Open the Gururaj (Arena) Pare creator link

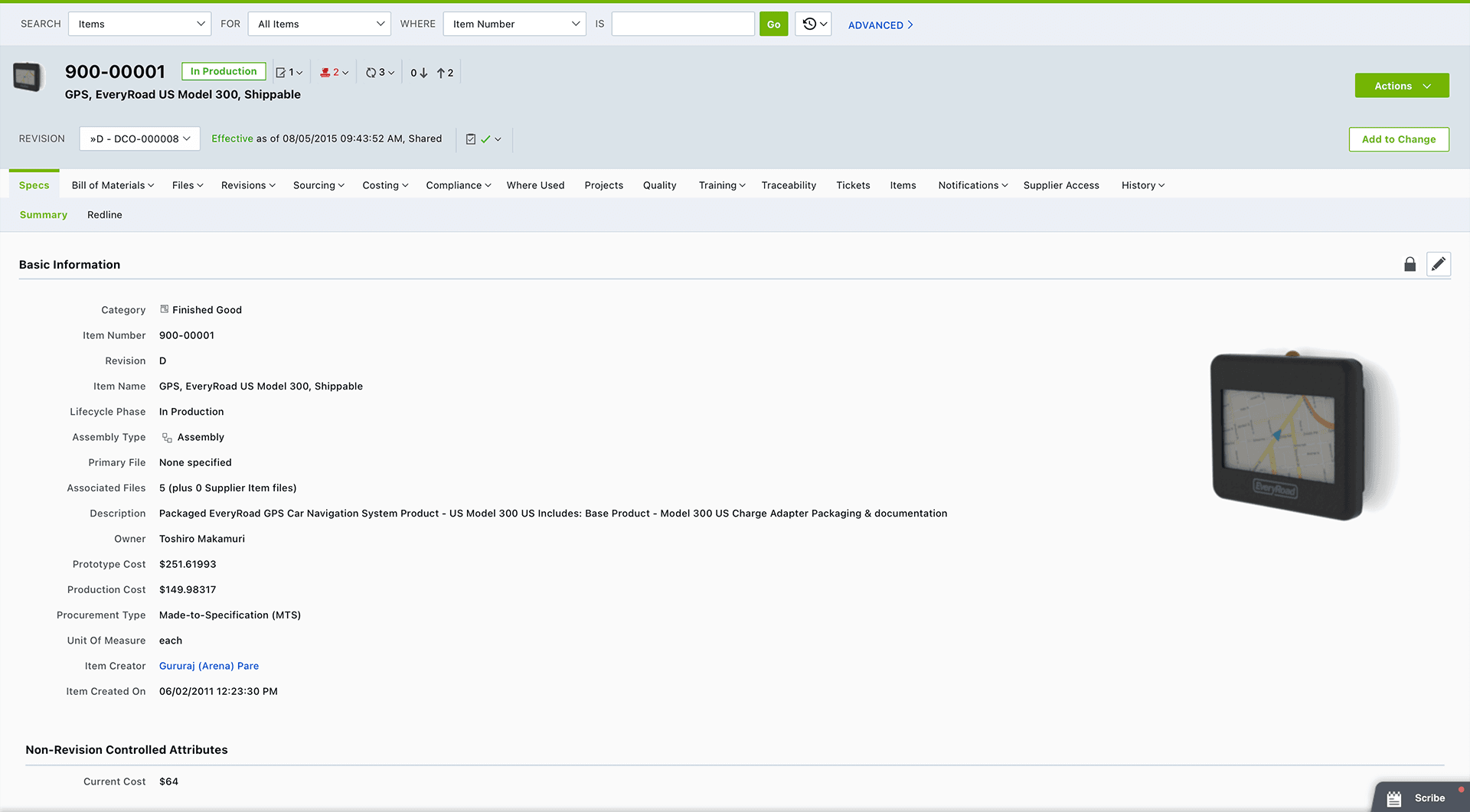(209, 666)
